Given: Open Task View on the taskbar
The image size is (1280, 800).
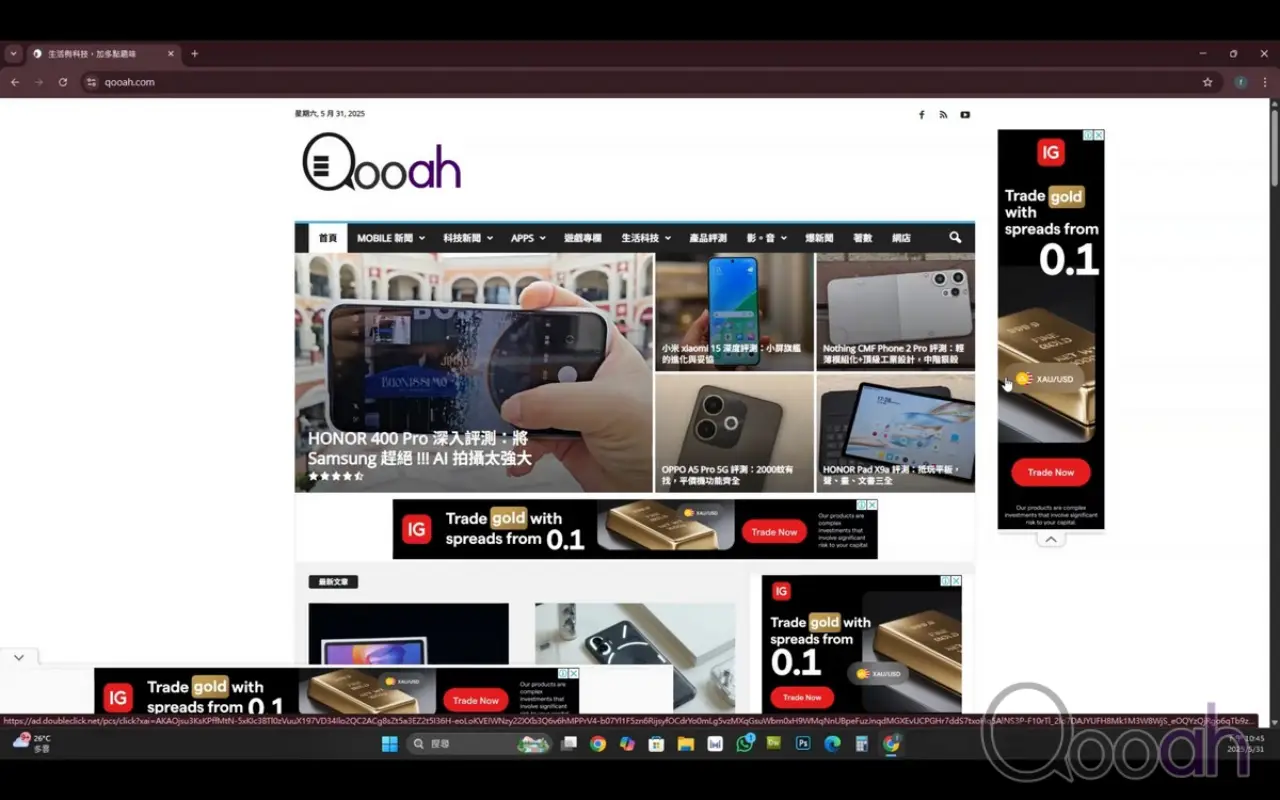Looking at the screenshot, I should point(569,744).
